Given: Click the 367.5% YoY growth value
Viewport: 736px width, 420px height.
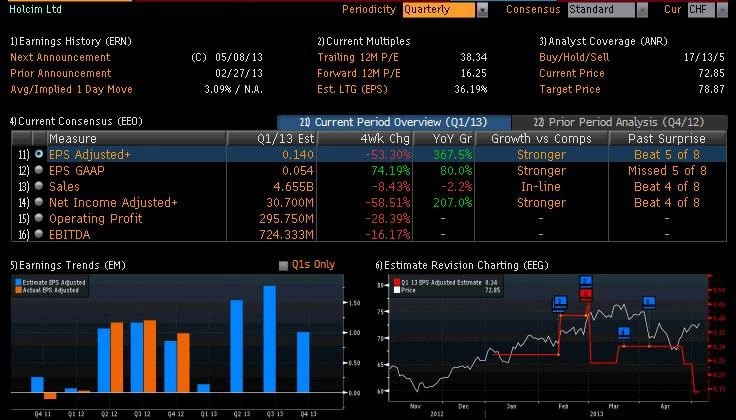Looking at the screenshot, I should pos(452,154).
